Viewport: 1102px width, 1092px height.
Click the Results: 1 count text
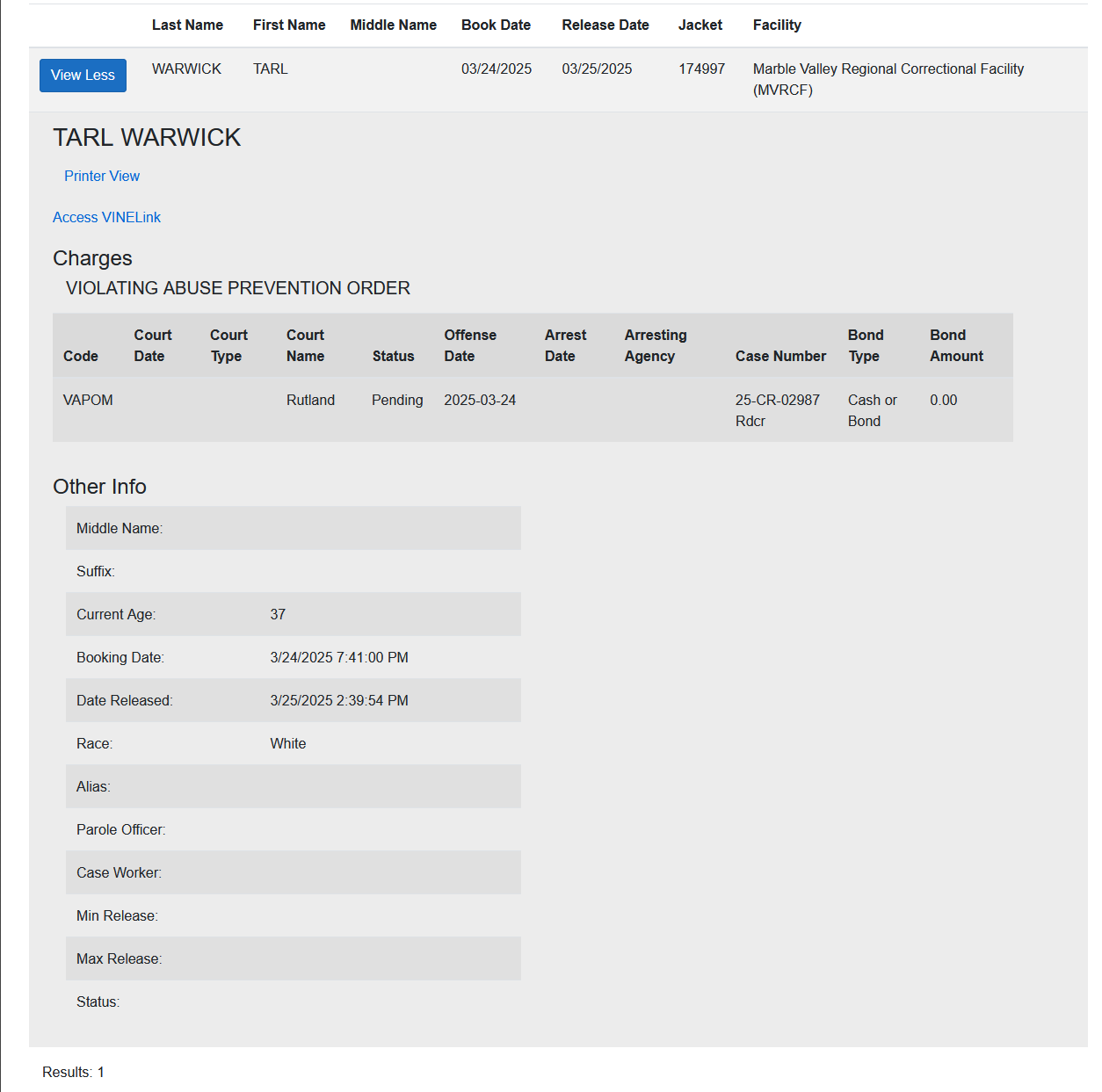[x=73, y=1072]
